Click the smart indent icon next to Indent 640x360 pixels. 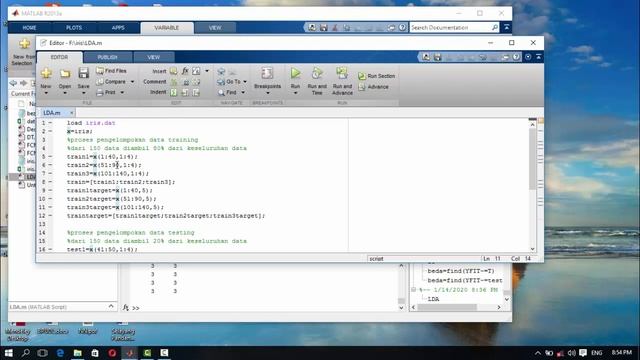click(174, 92)
